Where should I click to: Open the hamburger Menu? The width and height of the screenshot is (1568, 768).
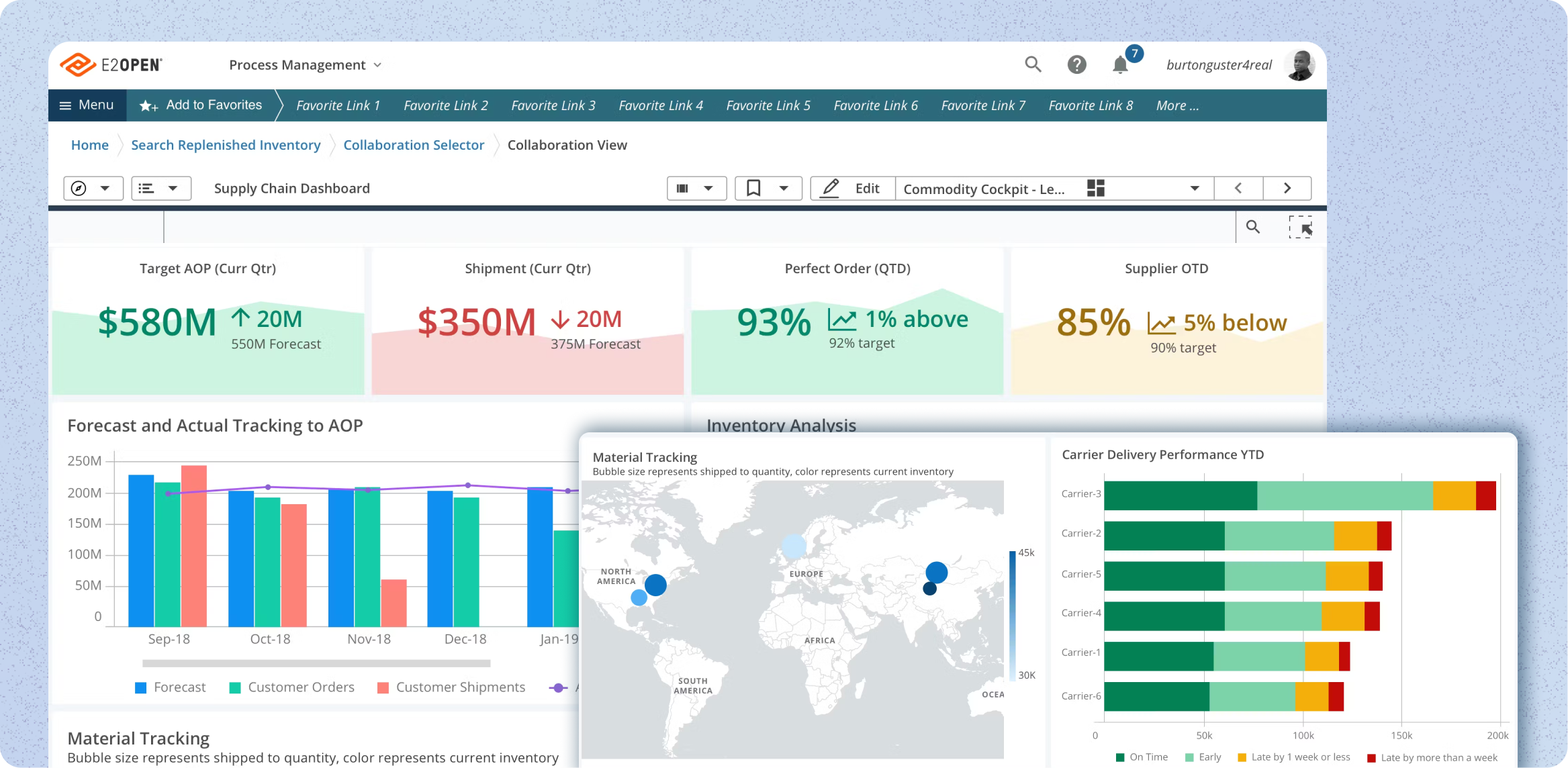[x=87, y=105]
